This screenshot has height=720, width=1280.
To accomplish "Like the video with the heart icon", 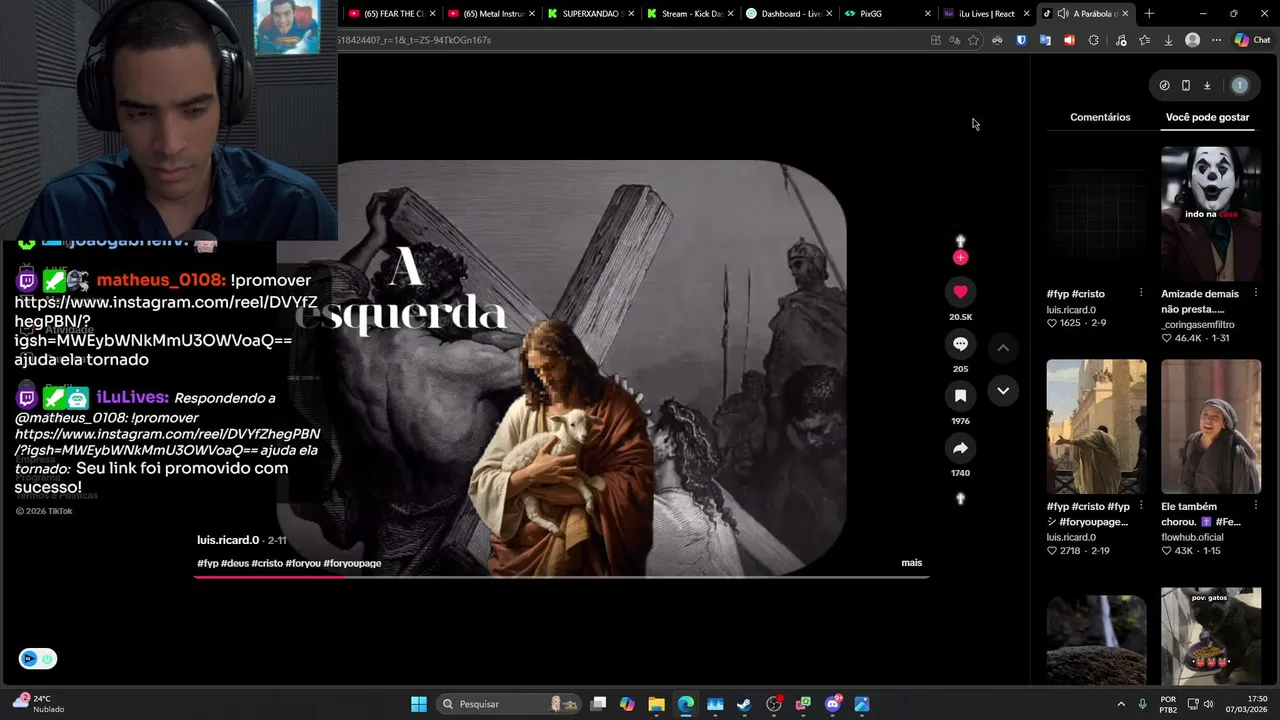I will [x=960, y=292].
